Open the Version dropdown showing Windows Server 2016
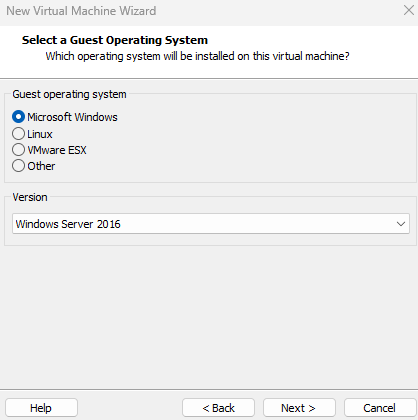This screenshot has height=420, width=418. click(211, 224)
